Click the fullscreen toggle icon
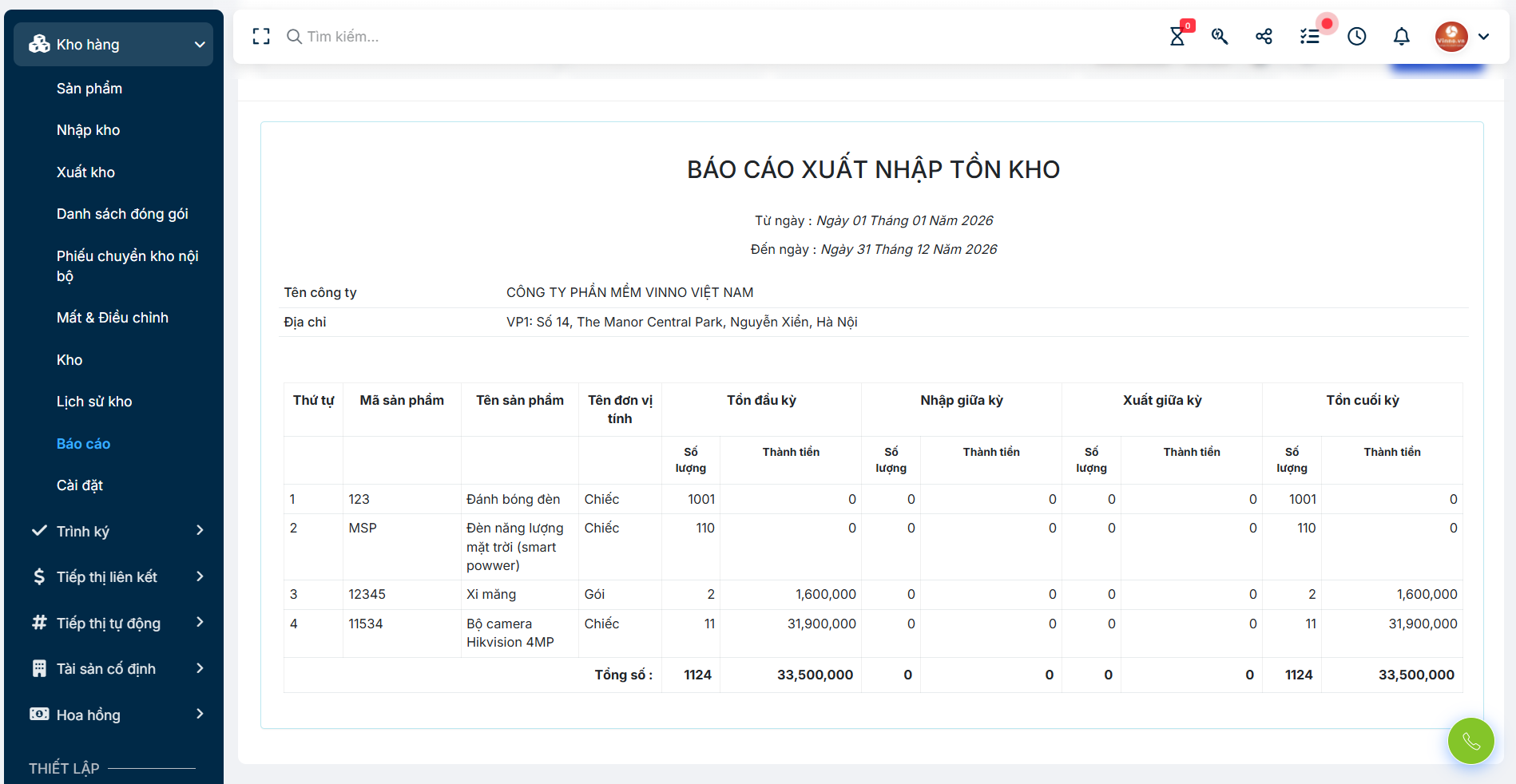The width and height of the screenshot is (1516, 784). 261,37
